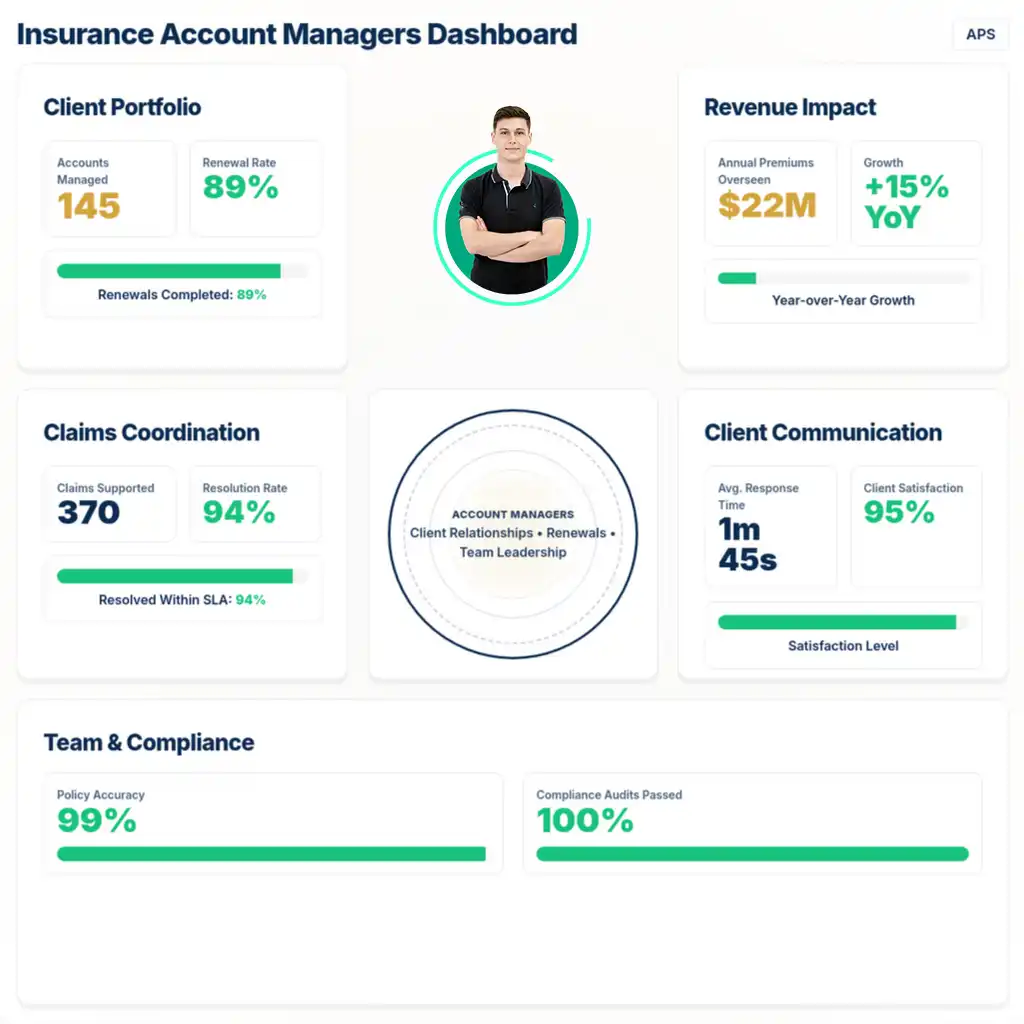Click the 95% Client Satisfaction card

click(916, 527)
